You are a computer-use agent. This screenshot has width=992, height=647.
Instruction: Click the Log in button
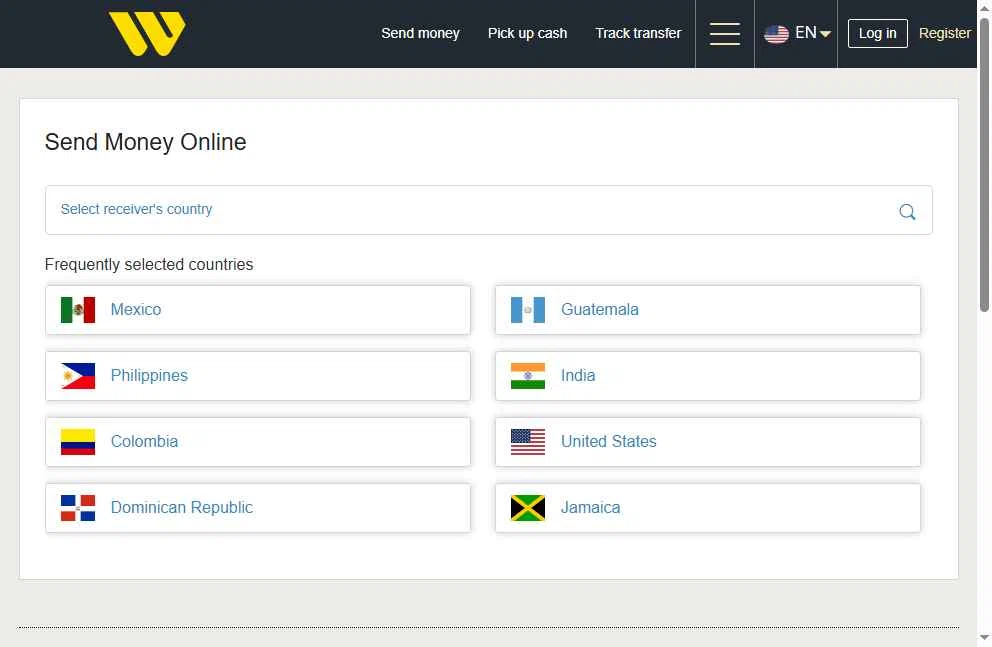pos(877,33)
